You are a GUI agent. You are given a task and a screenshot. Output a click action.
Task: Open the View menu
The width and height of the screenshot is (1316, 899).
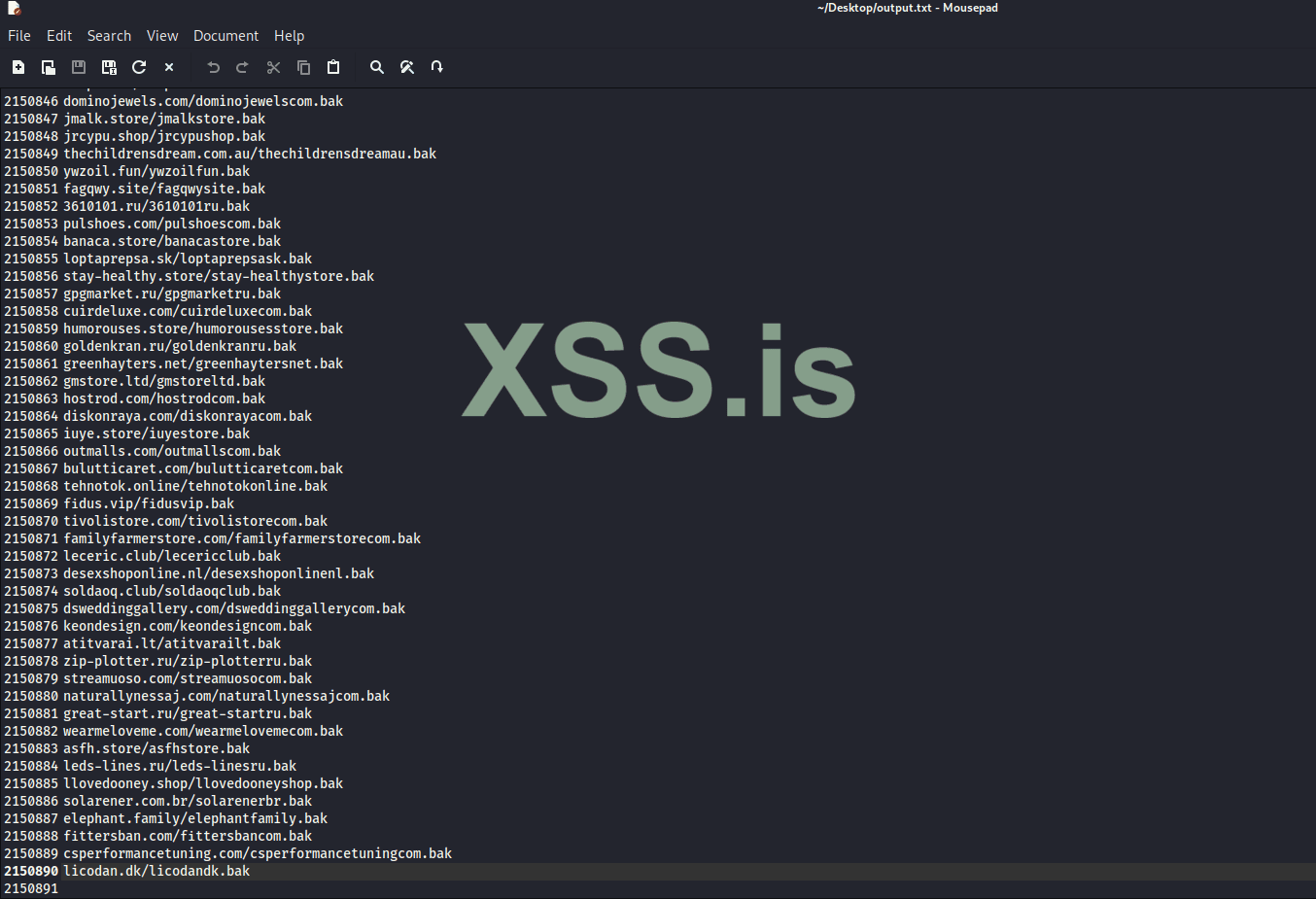162,36
